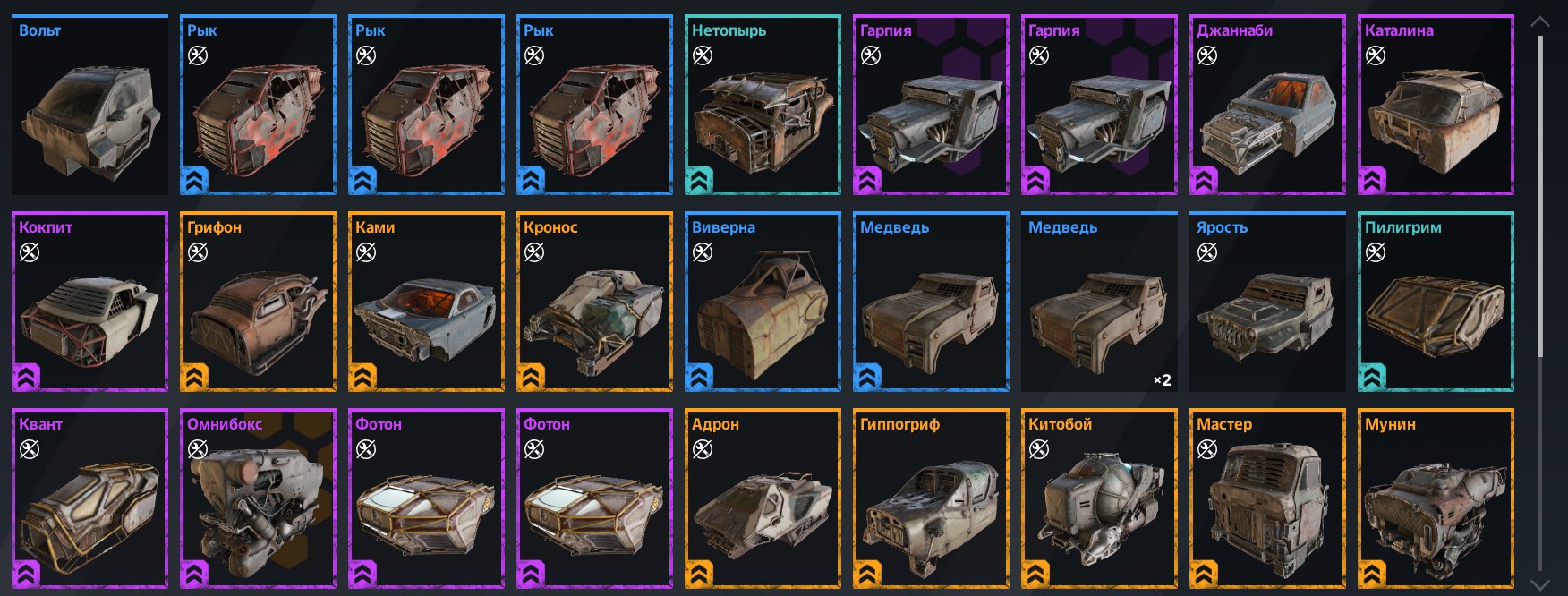Image resolution: width=1568 pixels, height=596 pixels.
Task: Choose the Ярость cabin item
Action: point(1267,302)
